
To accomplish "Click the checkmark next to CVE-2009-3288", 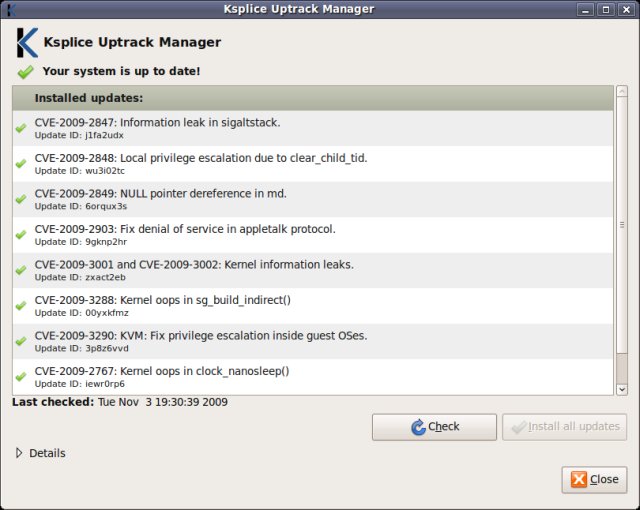I will click(x=21, y=306).
